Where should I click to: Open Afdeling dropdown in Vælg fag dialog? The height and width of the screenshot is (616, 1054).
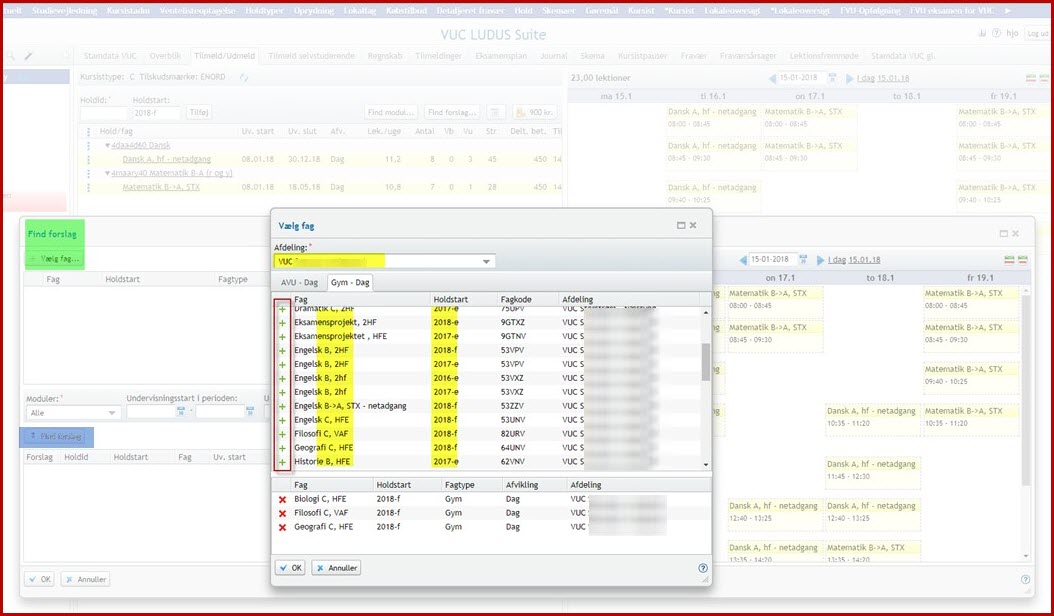click(486, 262)
